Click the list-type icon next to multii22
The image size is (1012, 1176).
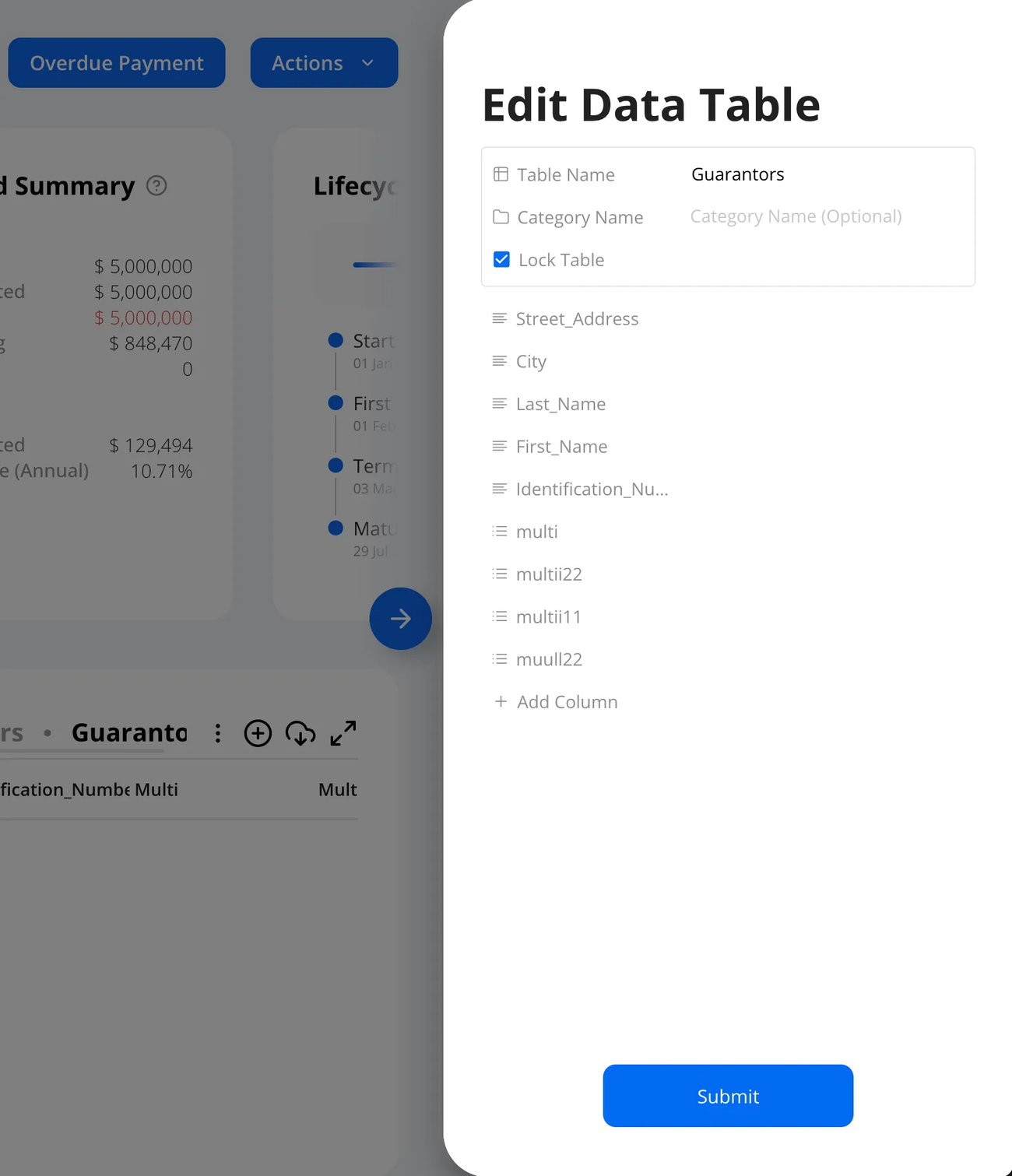click(500, 574)
